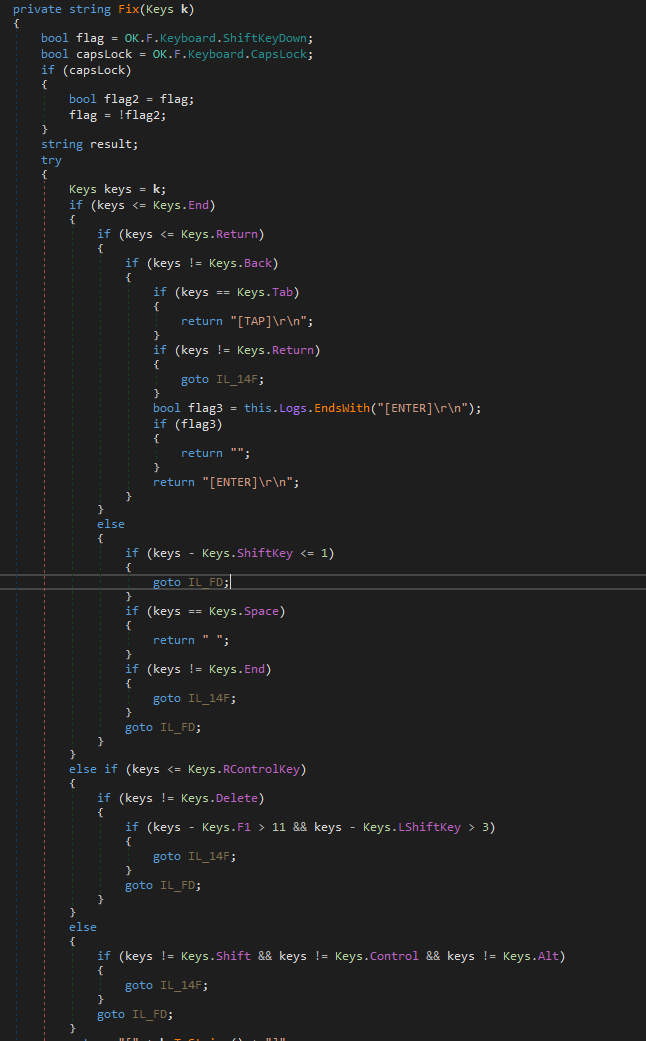Click the 'bool flag2 = flag;' statement
The height and width of the screenshot is (1041, 646).
131,99
